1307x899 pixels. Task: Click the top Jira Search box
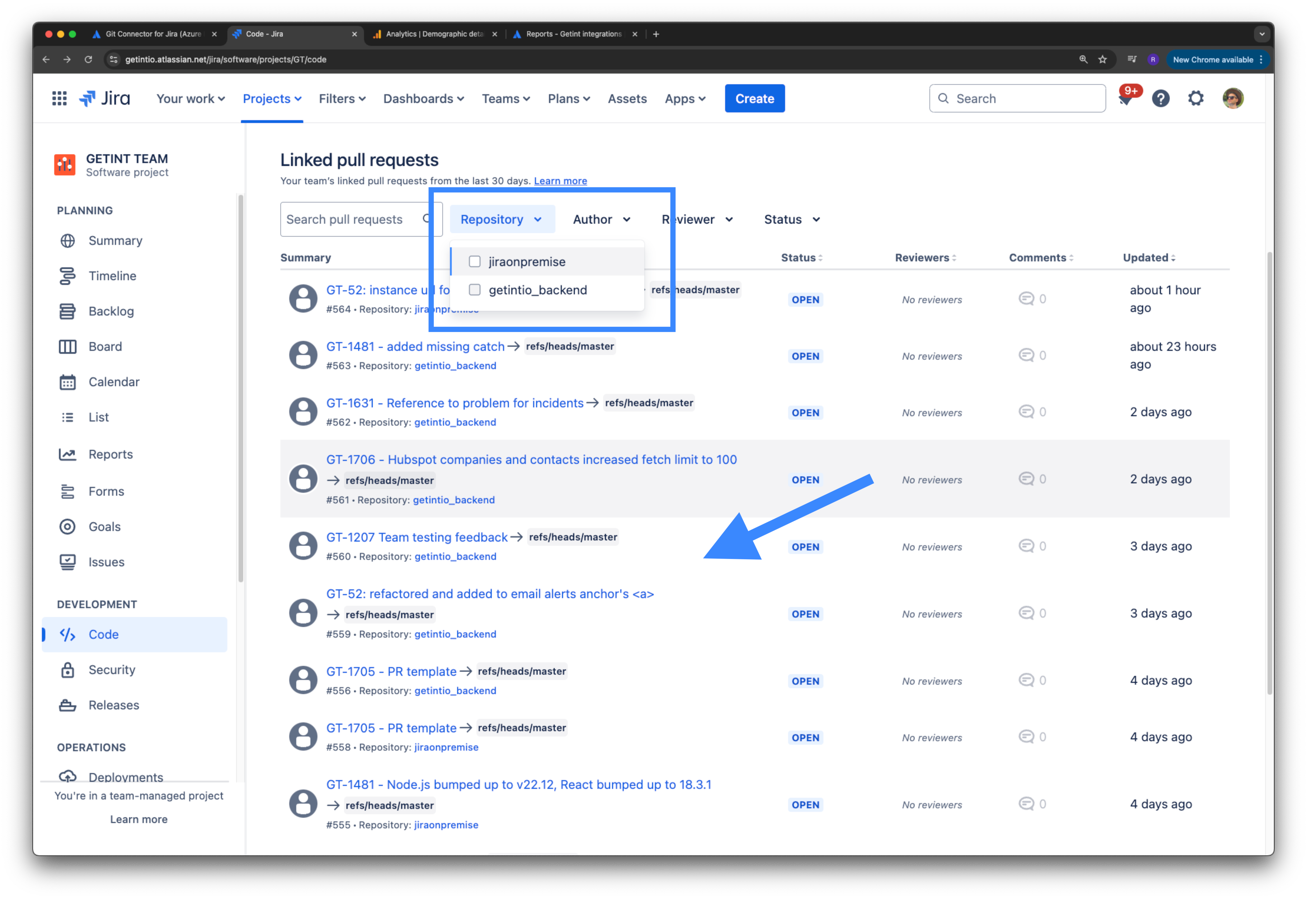(1017, 98)
